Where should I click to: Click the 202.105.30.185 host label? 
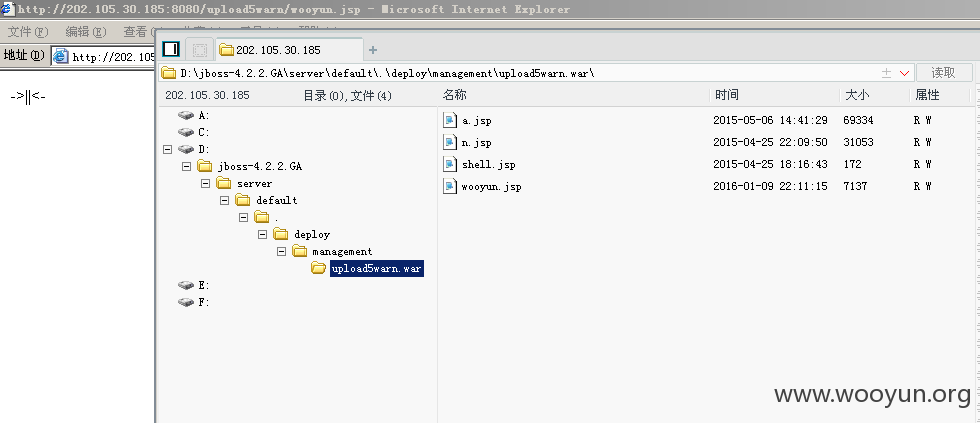pos(207,96)
